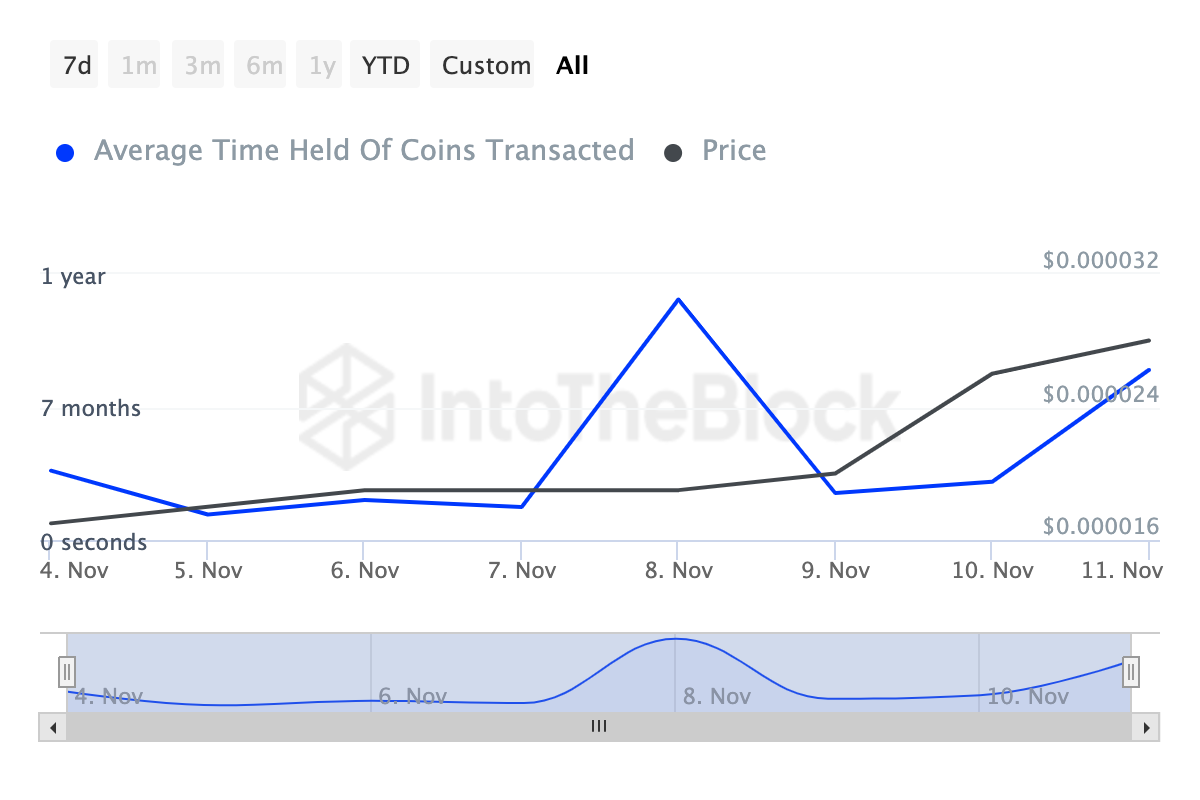Screen dimensions: 1200x800
Task: Click the right navigator range handle
Action: point(1131,670)
